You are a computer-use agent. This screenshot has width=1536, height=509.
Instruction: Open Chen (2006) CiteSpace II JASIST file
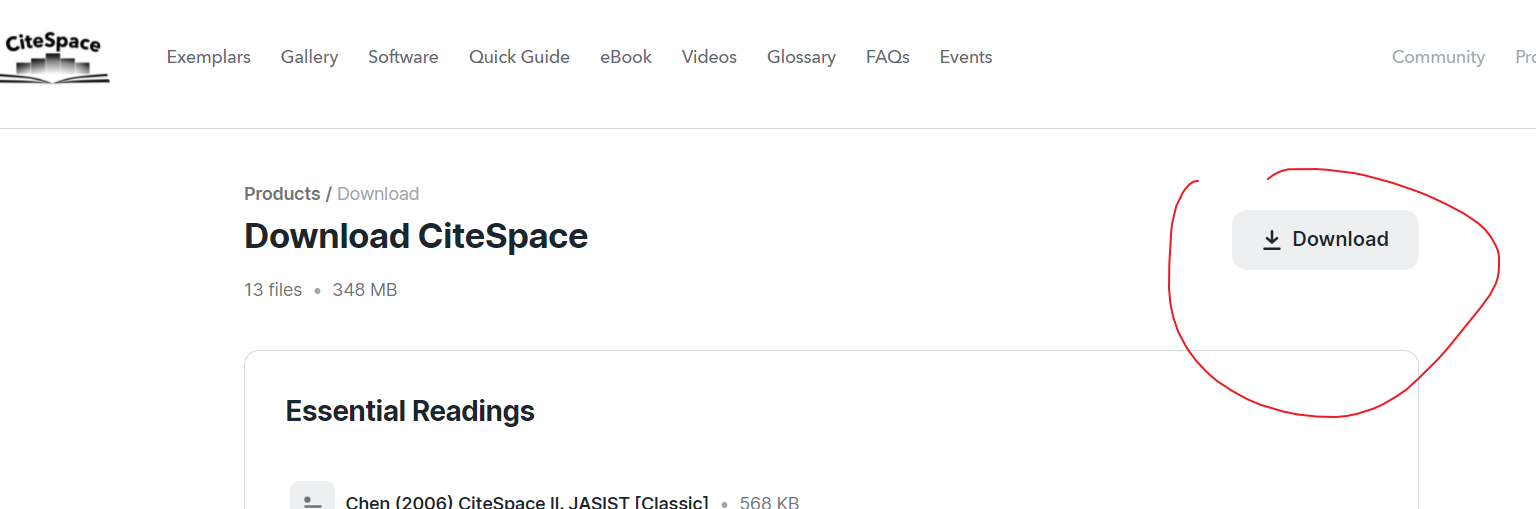click(x=527, y=502)
